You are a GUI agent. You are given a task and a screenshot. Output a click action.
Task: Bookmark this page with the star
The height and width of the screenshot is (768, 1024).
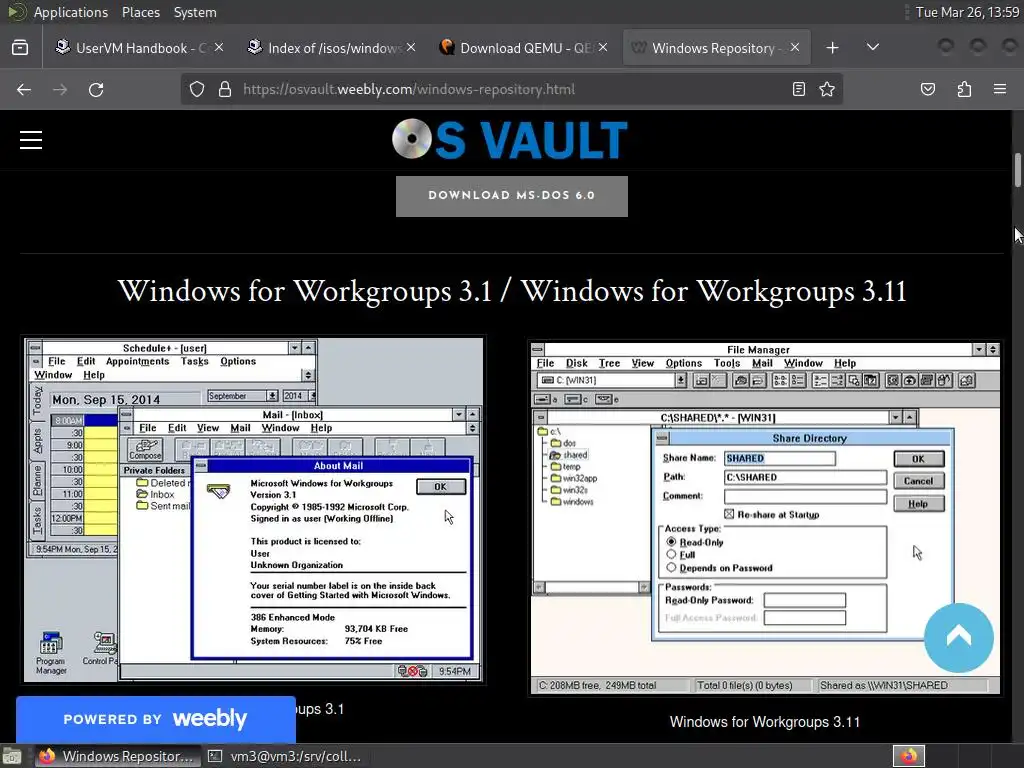827,89
